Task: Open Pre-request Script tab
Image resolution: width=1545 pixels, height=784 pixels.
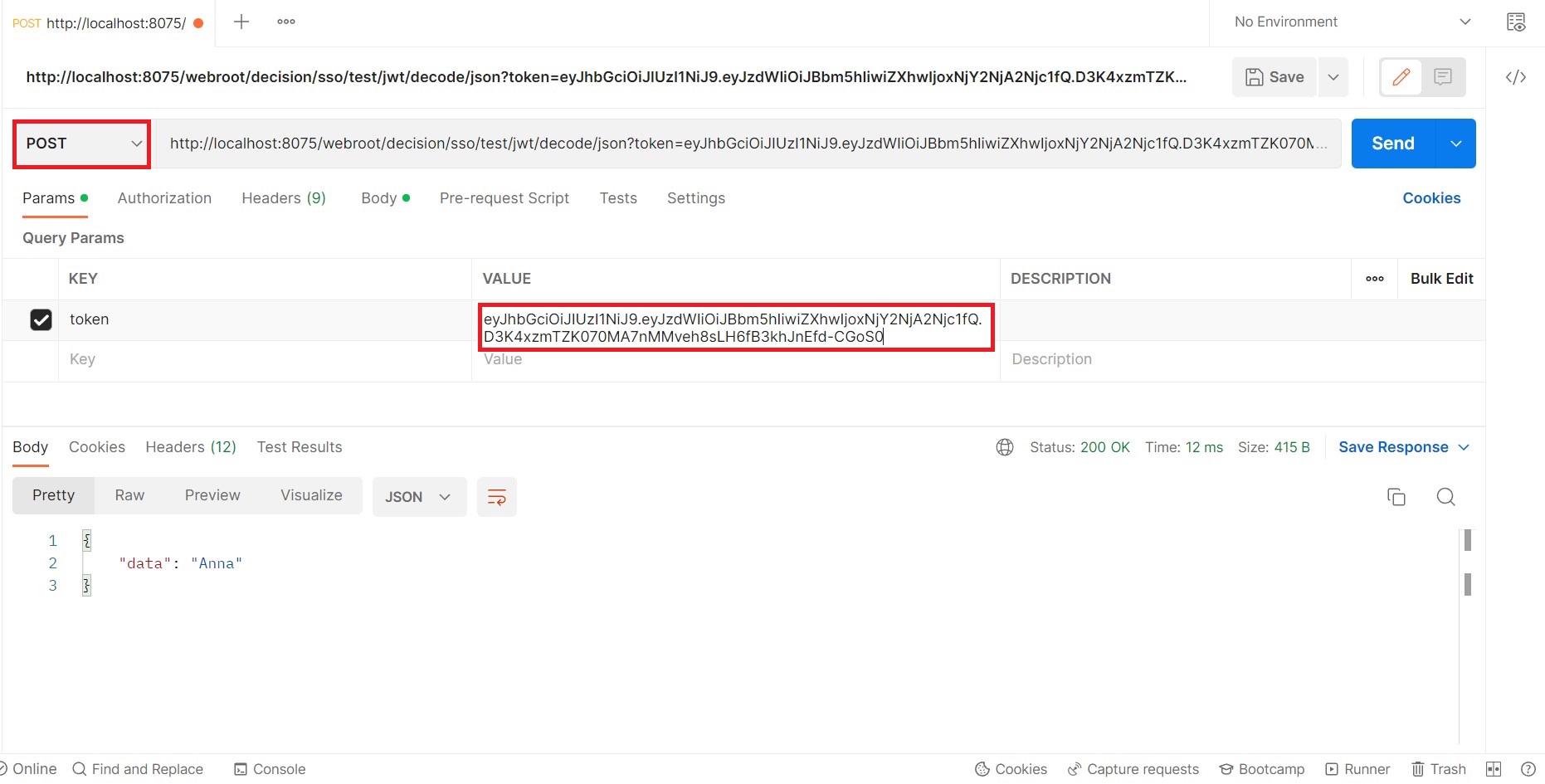Action: 504,198
